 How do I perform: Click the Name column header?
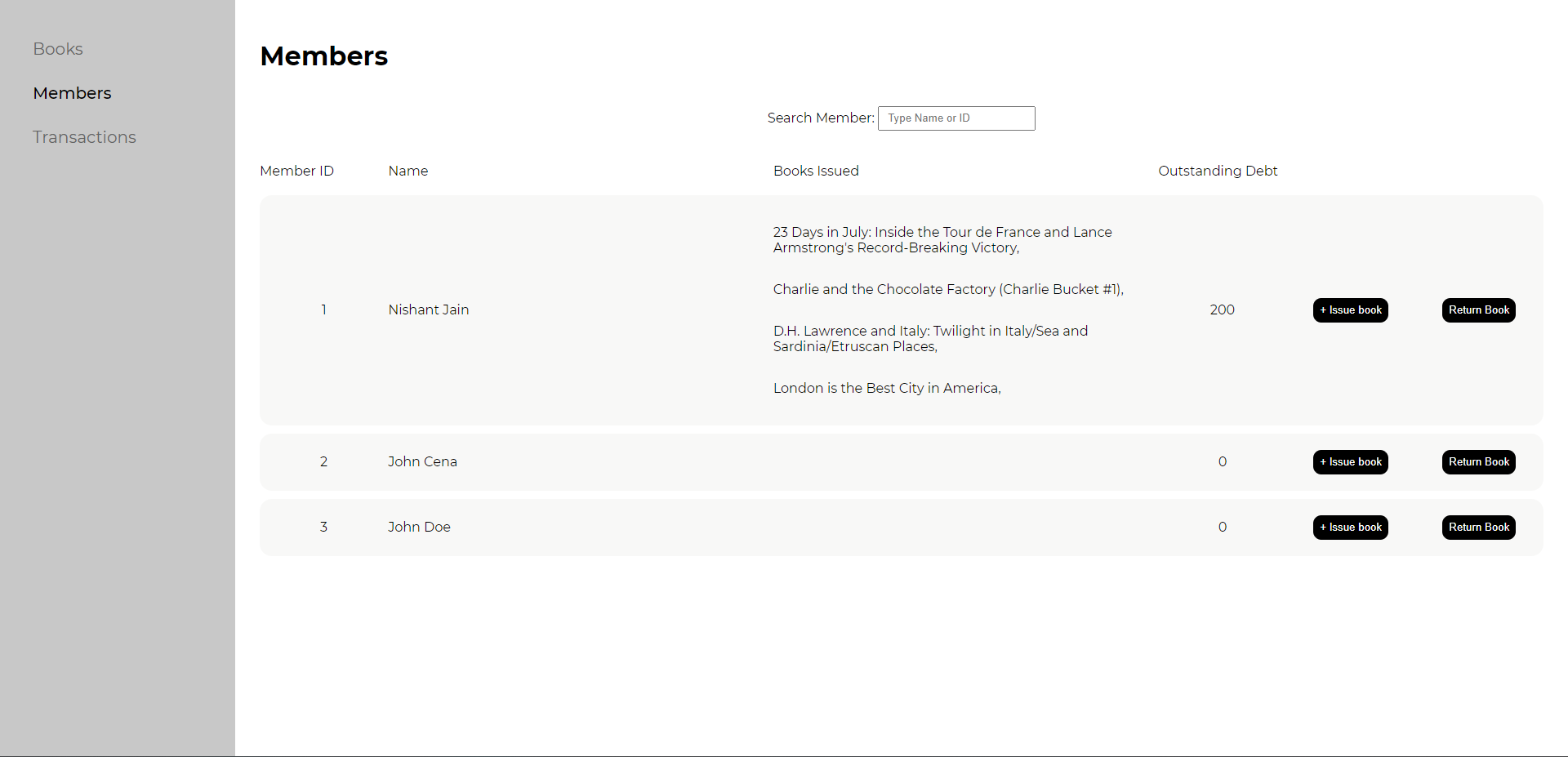point(408,171)
